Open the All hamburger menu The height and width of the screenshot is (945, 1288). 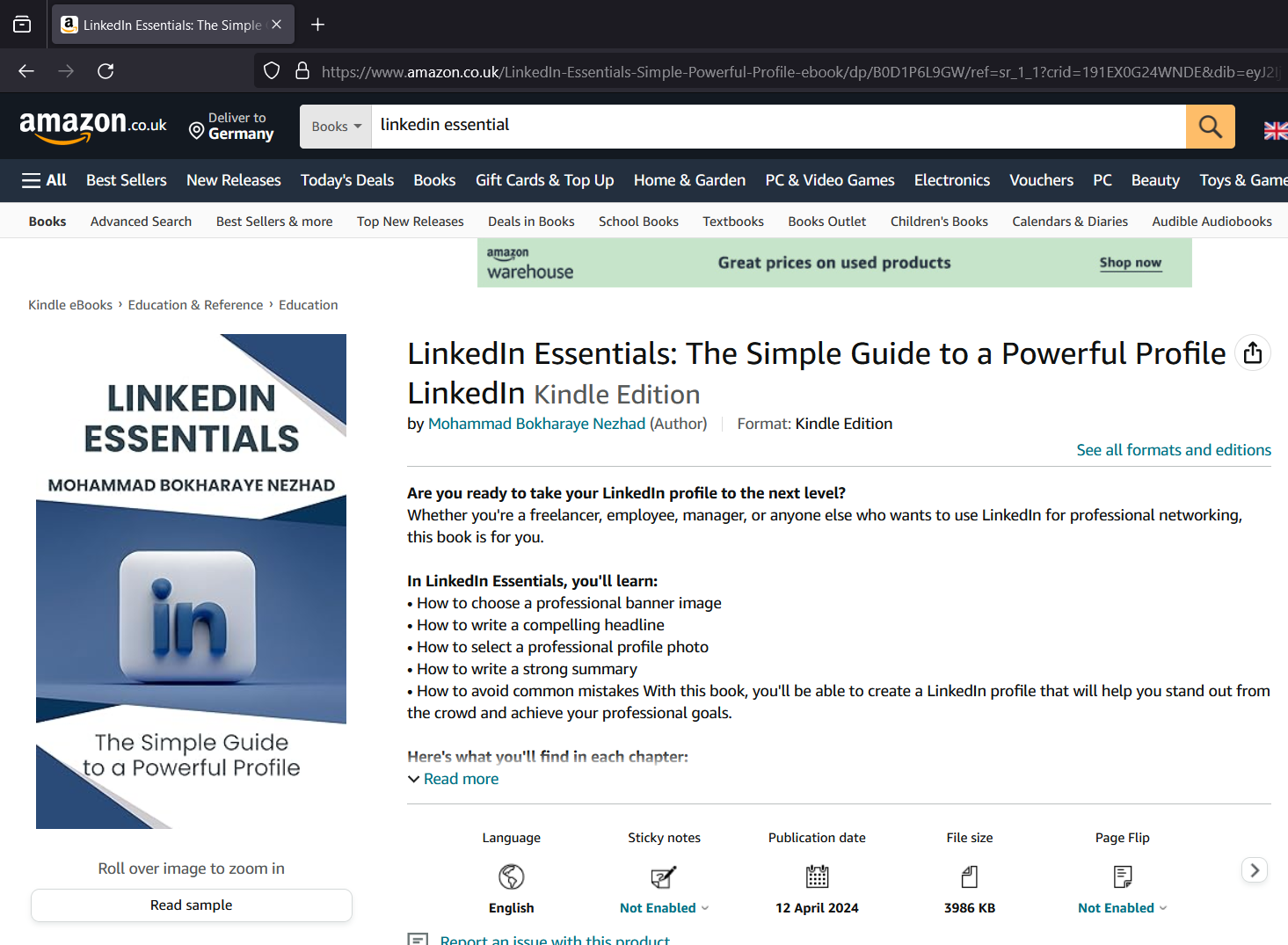[x=44, y=180]
